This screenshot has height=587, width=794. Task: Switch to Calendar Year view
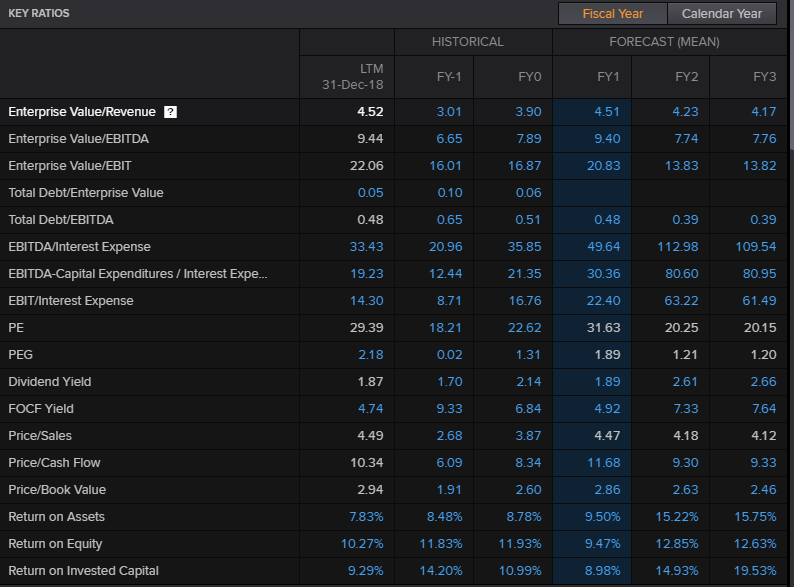pos(722,14)
